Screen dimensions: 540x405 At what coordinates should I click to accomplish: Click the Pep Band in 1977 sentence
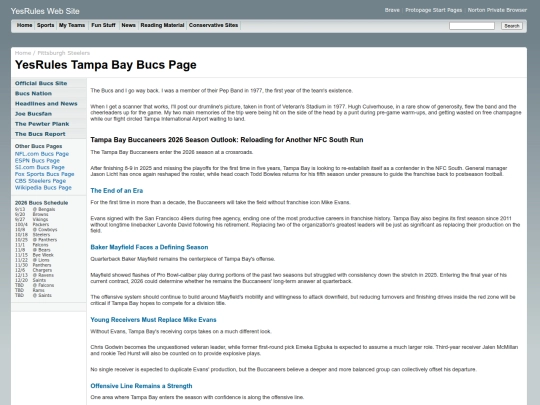pos(221,91)
